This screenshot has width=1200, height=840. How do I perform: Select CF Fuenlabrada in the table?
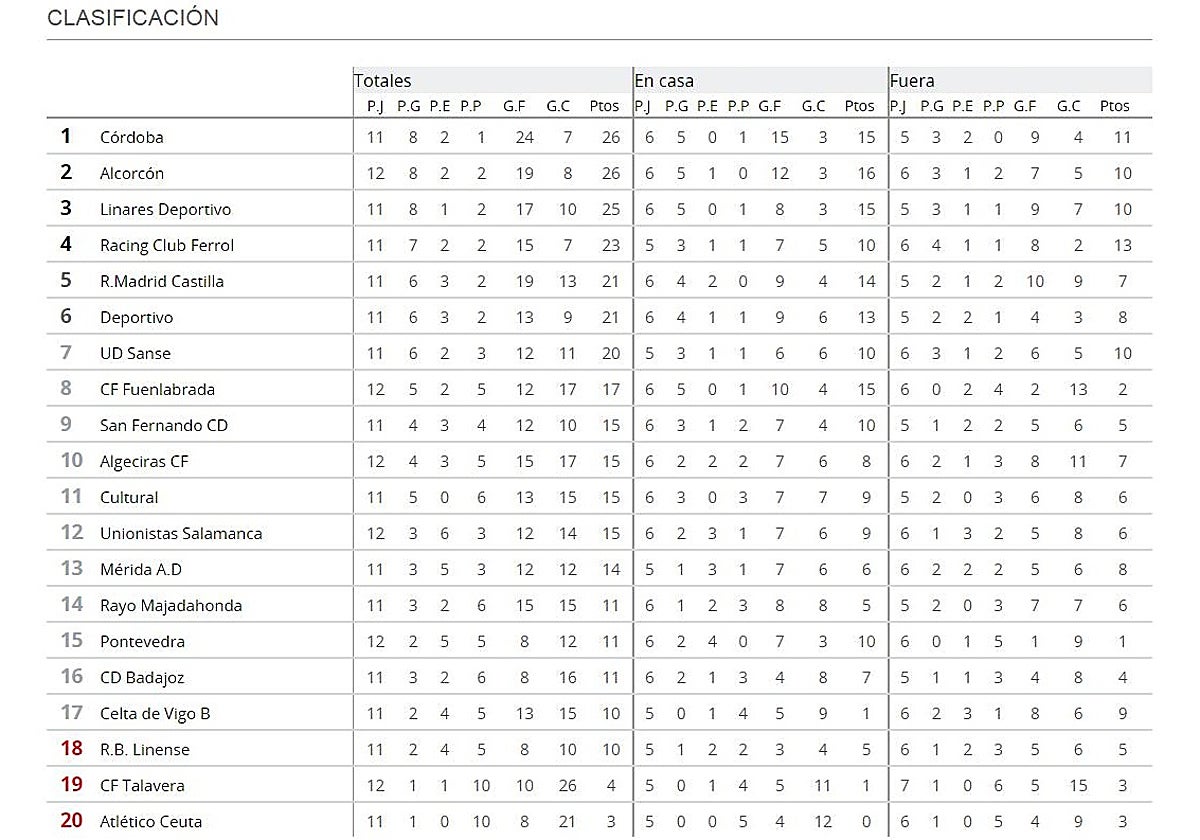coord(157,389)
